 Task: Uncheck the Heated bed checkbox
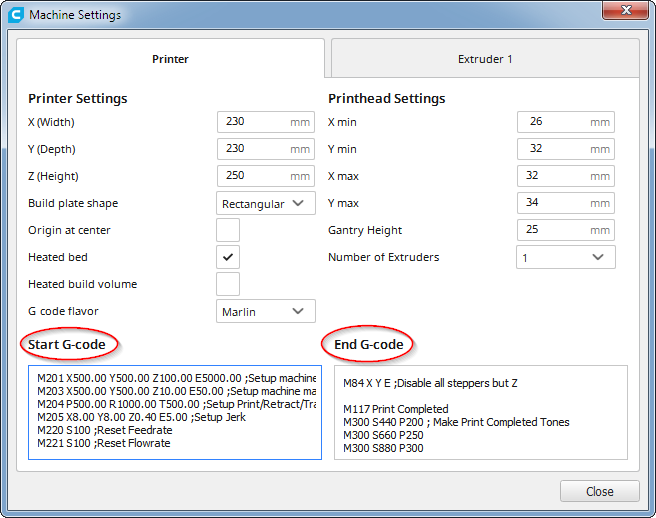[228, 257]
